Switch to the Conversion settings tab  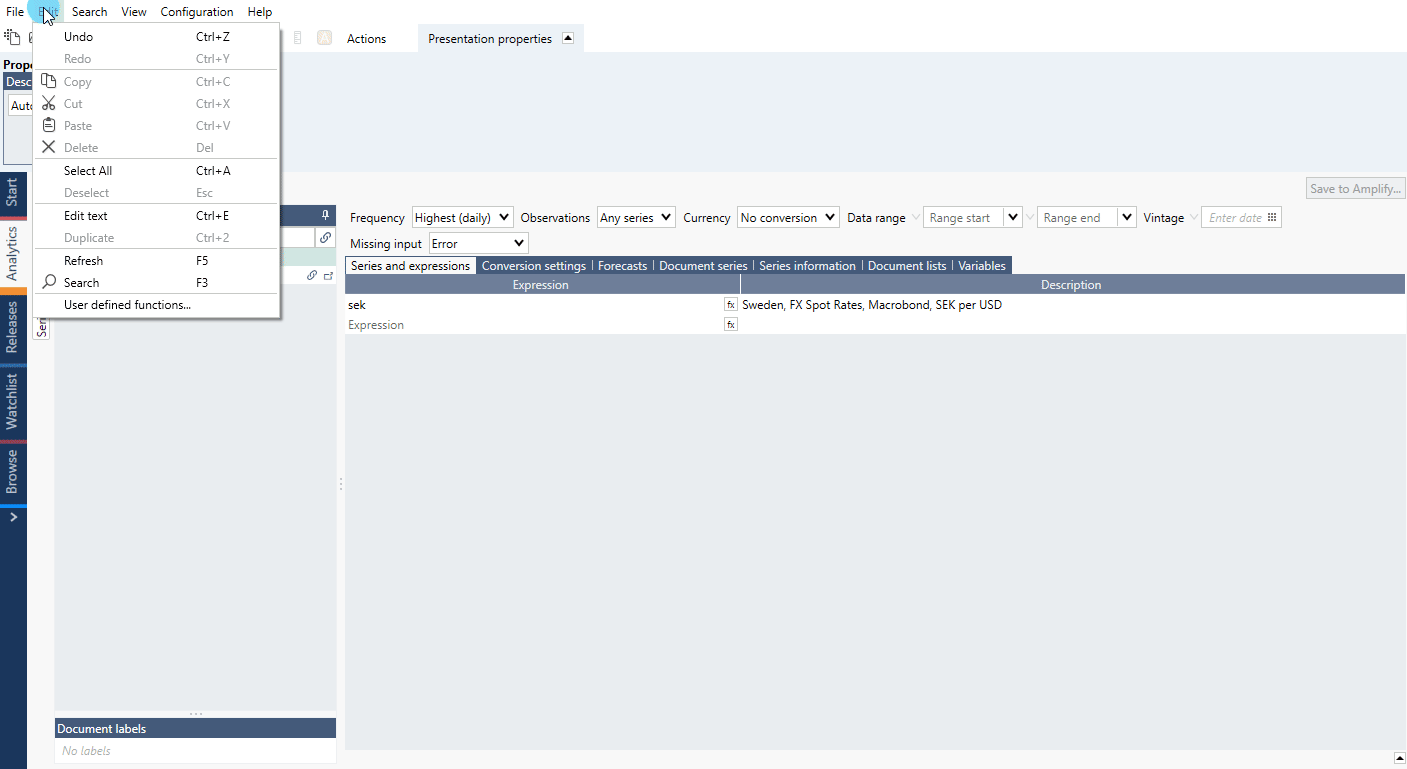(x=534, y=266)
